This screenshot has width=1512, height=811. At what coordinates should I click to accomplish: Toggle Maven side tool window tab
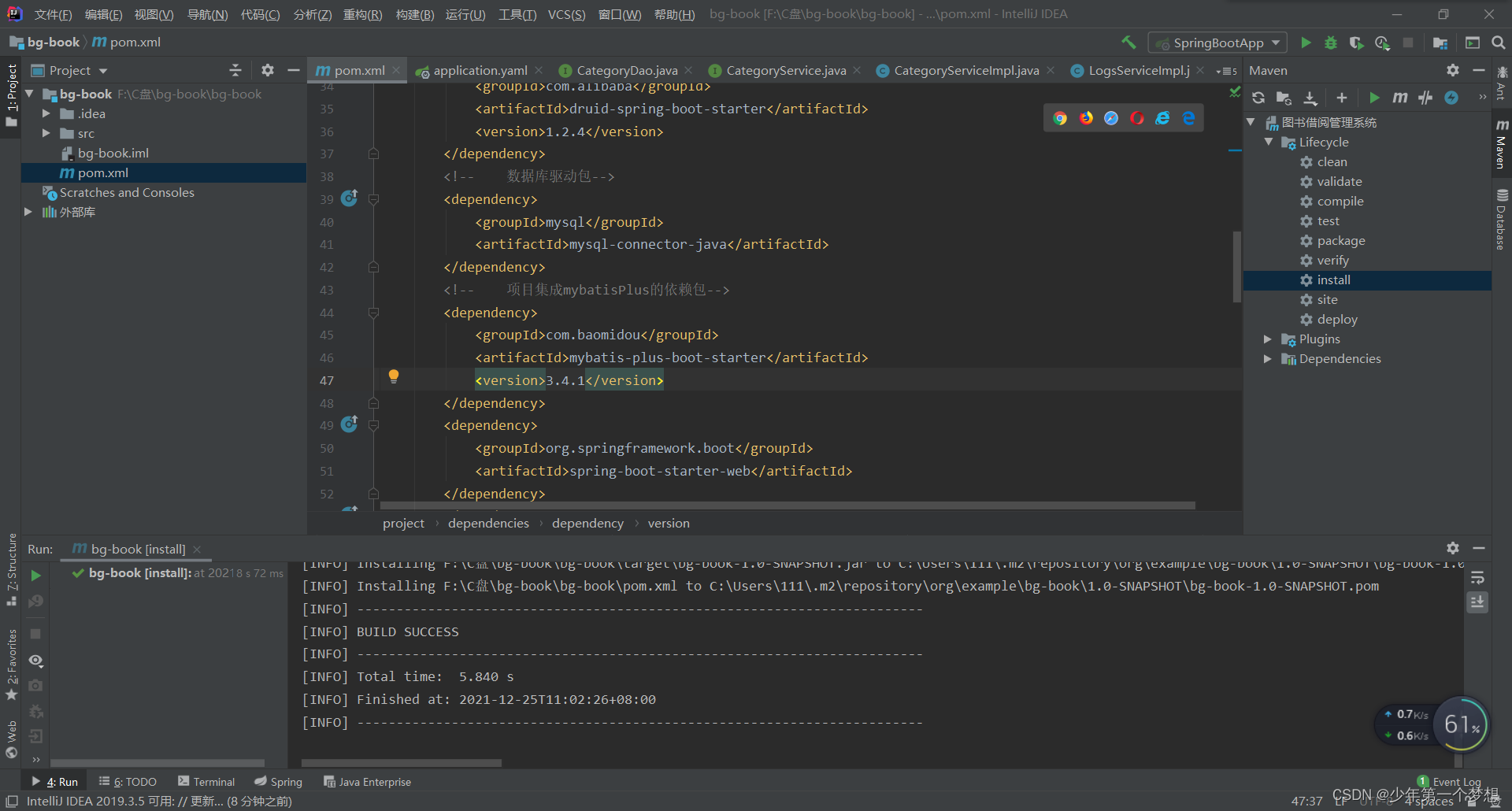pos(1502,144)
